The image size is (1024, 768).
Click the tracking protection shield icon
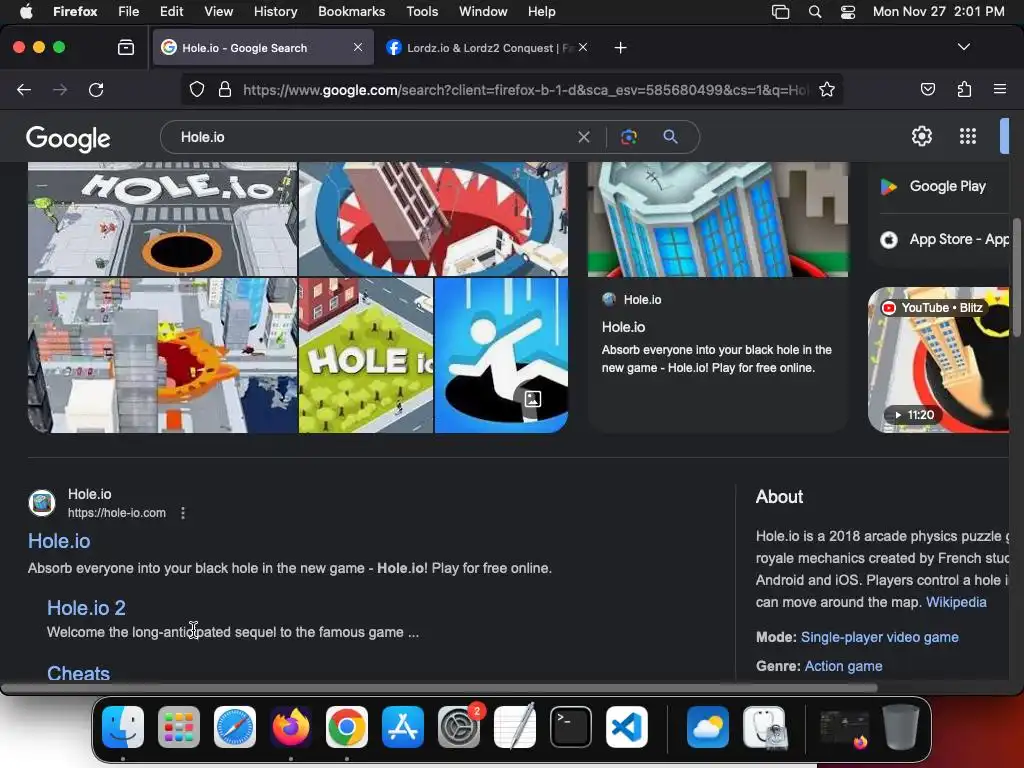[197, 89]
